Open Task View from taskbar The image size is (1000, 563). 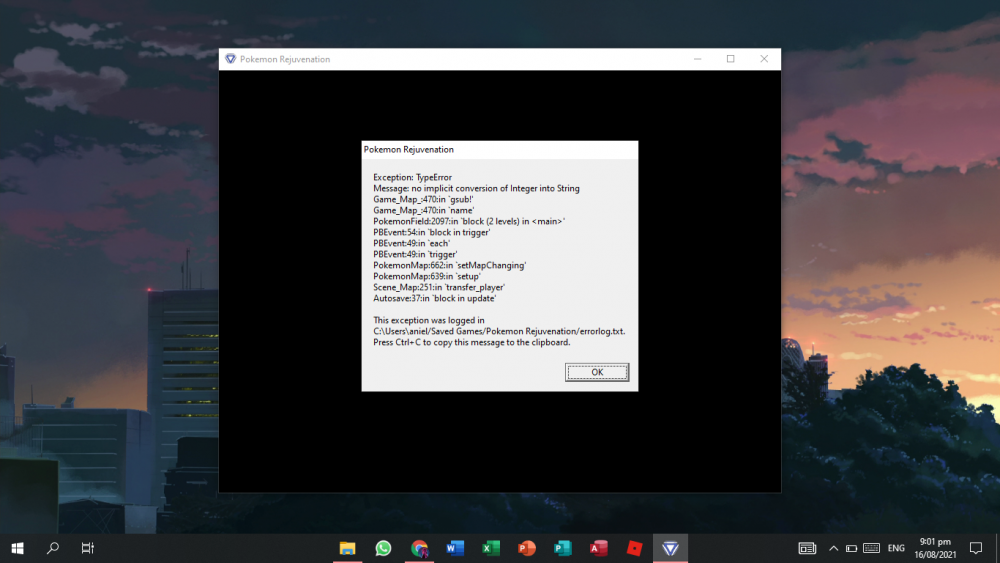[x=88, y=548]
